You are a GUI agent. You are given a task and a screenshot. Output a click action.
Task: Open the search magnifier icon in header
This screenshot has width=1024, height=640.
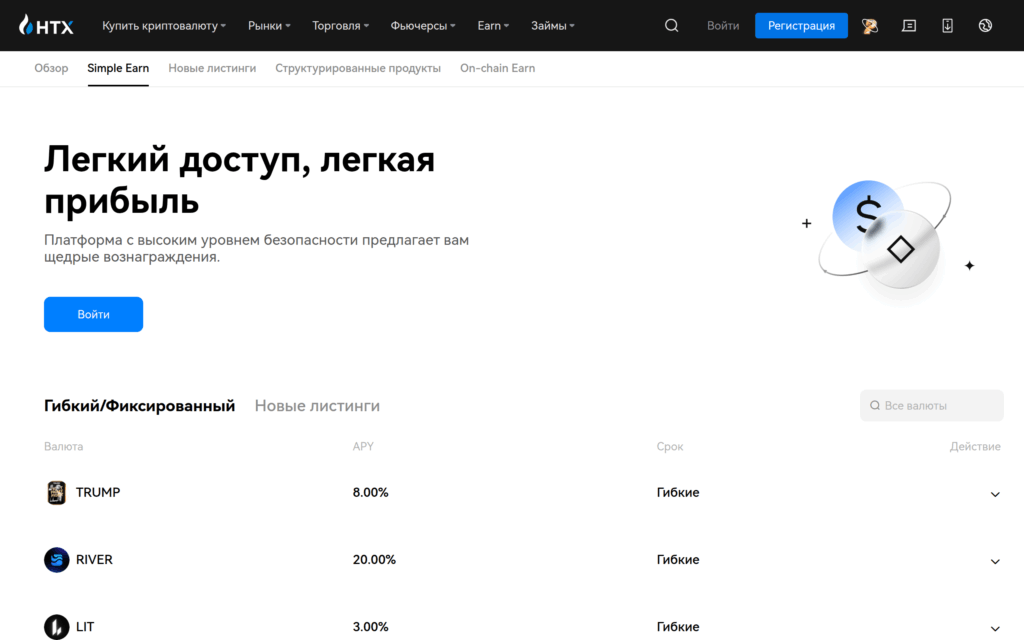pos(671,25)
